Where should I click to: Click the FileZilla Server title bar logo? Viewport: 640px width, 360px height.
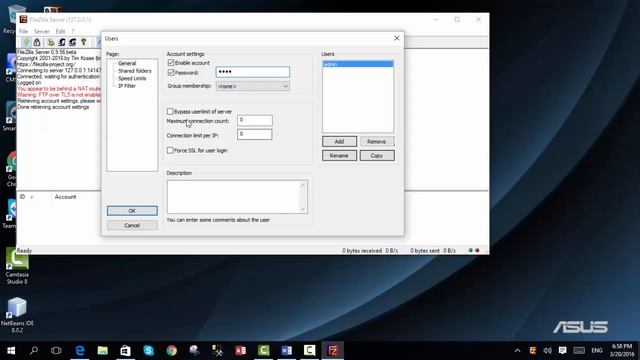24,19
